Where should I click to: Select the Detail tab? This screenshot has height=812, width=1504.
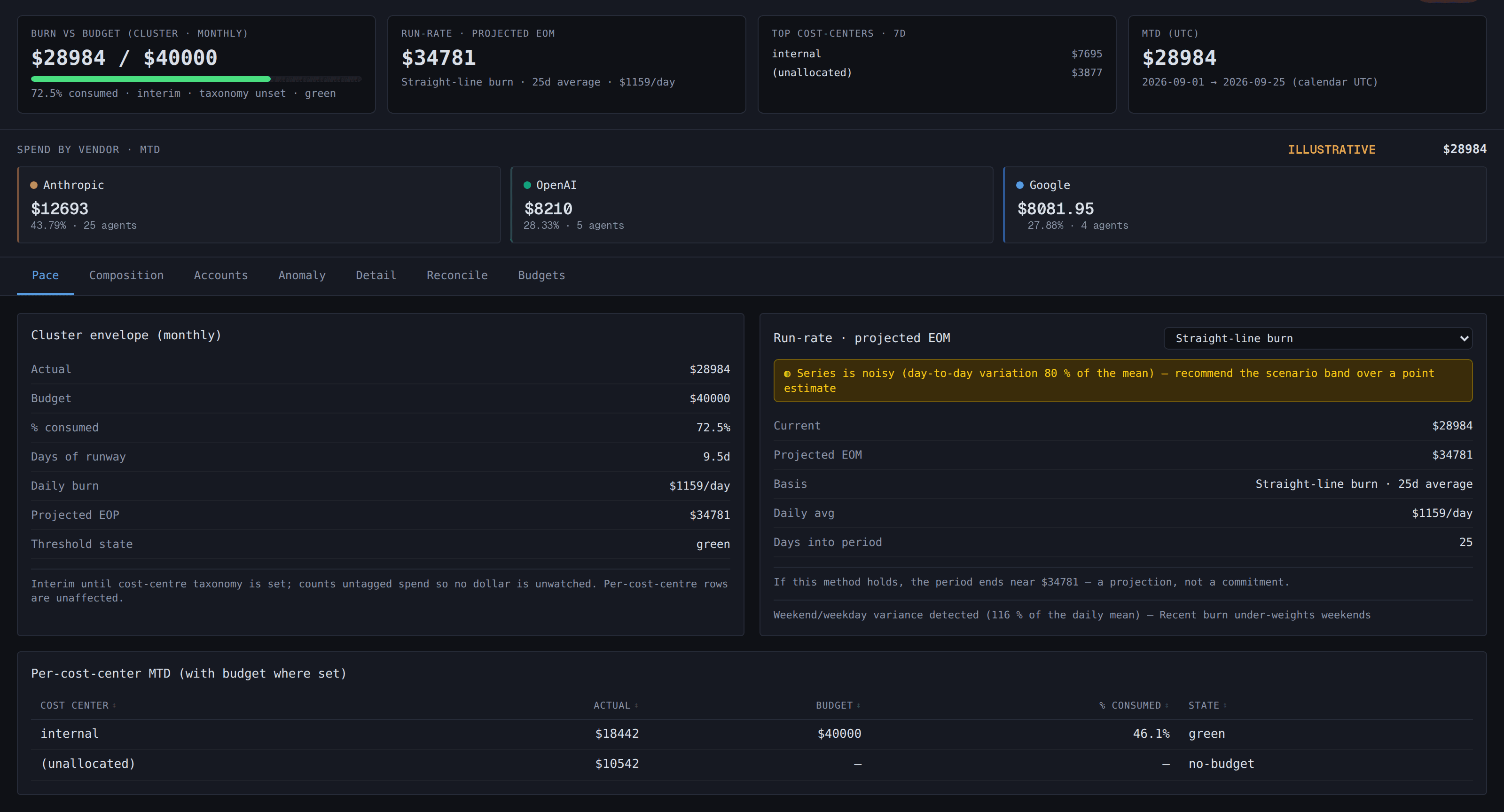[x=376, y=275]
